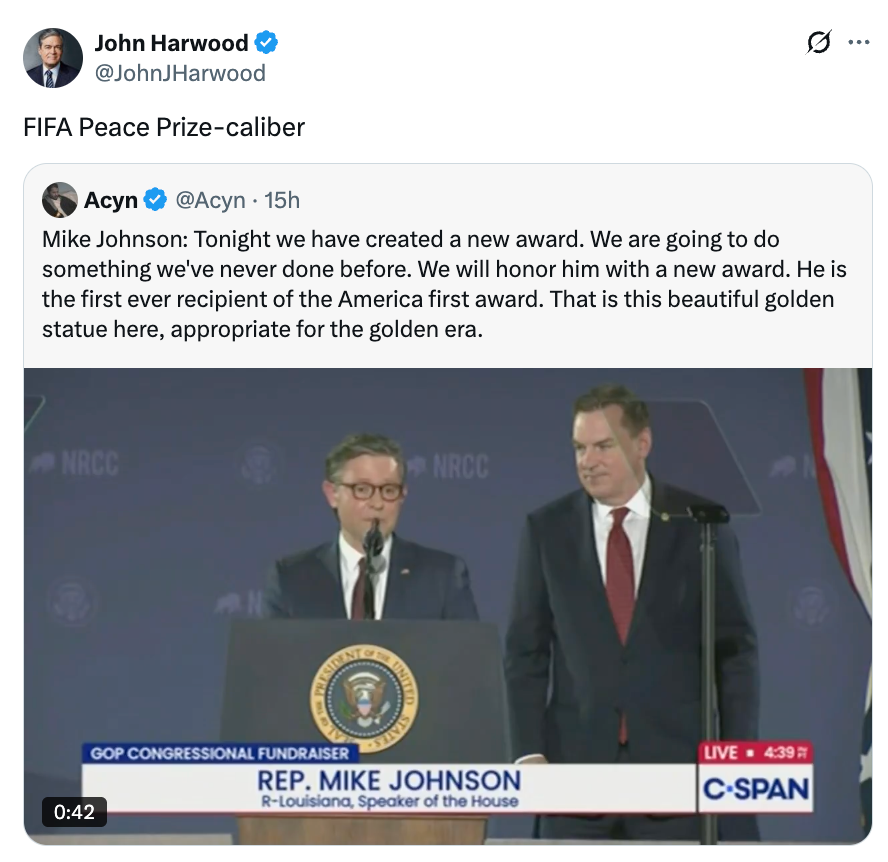Viewport: 888px width, 862px height.
Task: Open the 15h timestamp link
Action: coord(282,200)
